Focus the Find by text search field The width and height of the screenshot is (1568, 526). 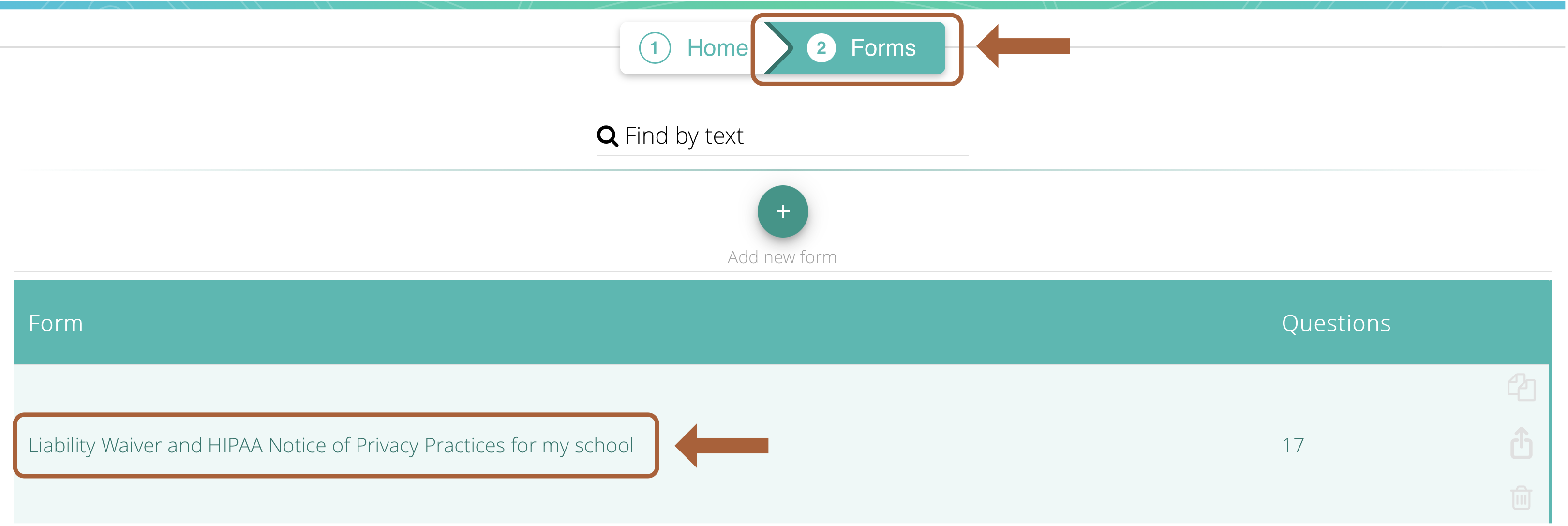pyautogui.click(x=782, y=136)
